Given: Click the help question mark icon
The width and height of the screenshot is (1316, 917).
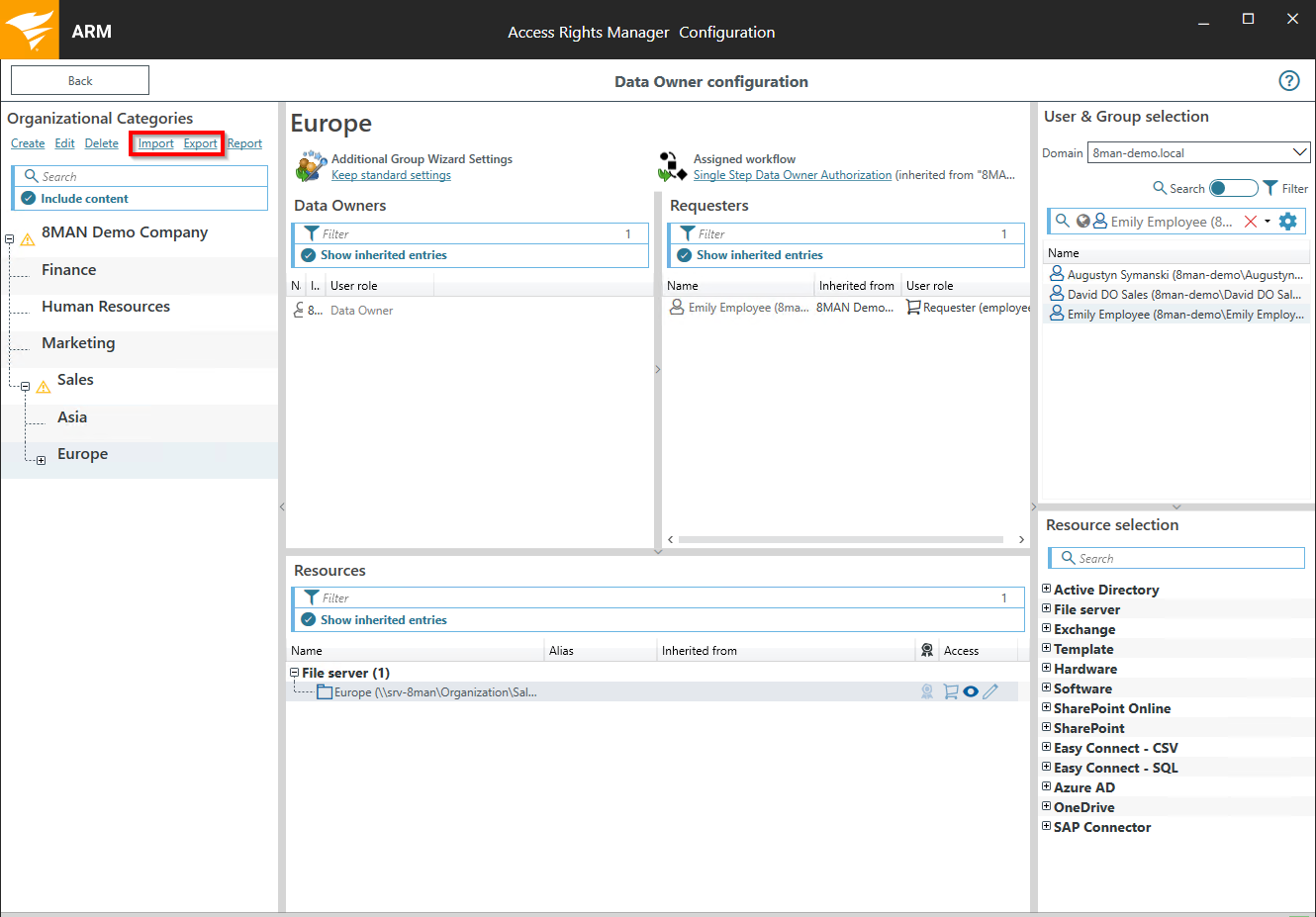Looking at the screenshot, I should [1288, 81].
